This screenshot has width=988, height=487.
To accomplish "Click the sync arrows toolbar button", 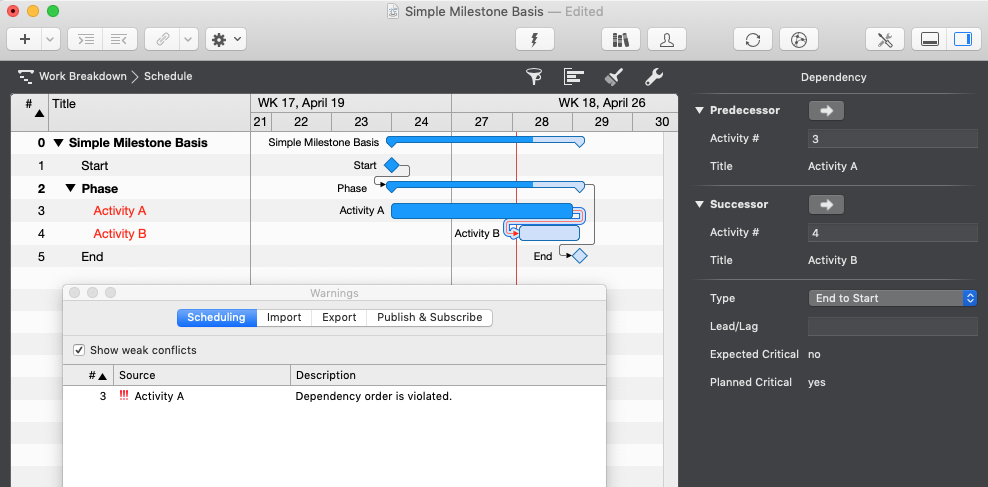I will [752, 39].
